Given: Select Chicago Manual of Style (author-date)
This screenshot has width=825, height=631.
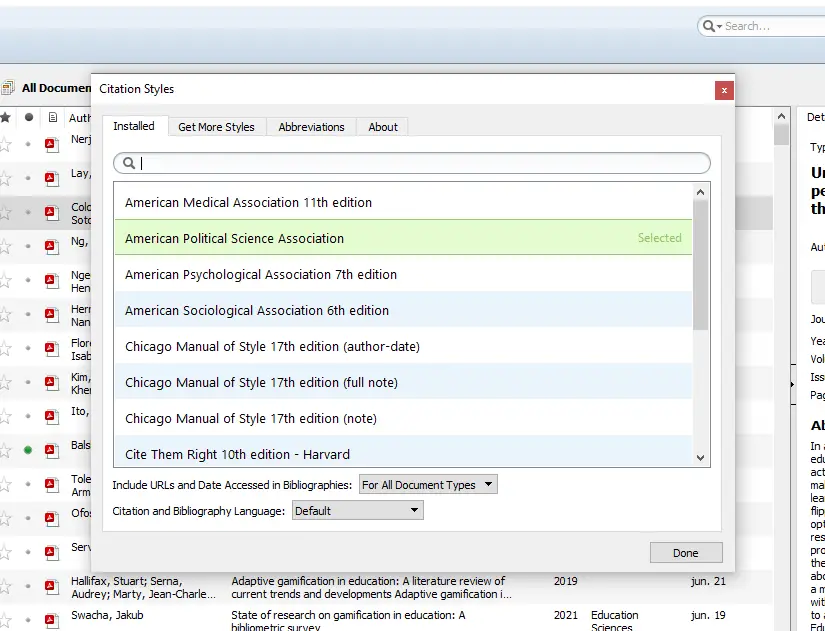Looking at the screenshot, I should (x=404, y=346).
